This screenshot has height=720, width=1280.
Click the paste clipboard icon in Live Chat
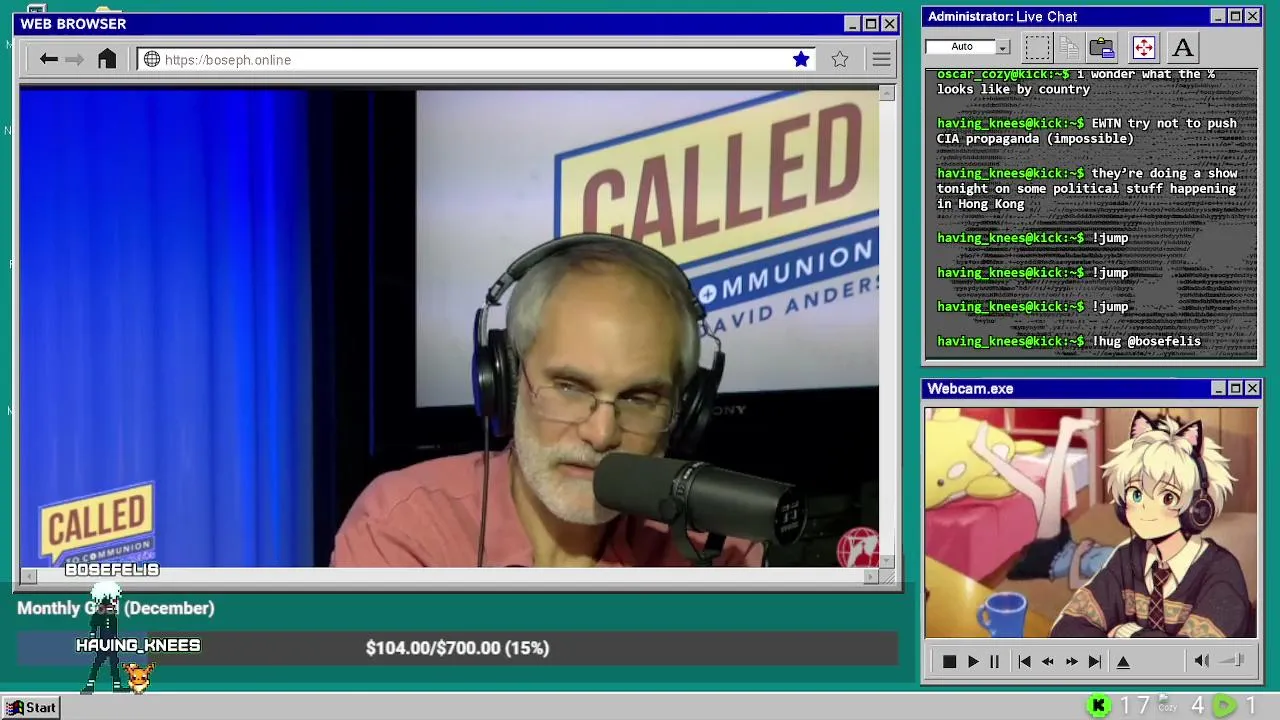click(1102, 47)
